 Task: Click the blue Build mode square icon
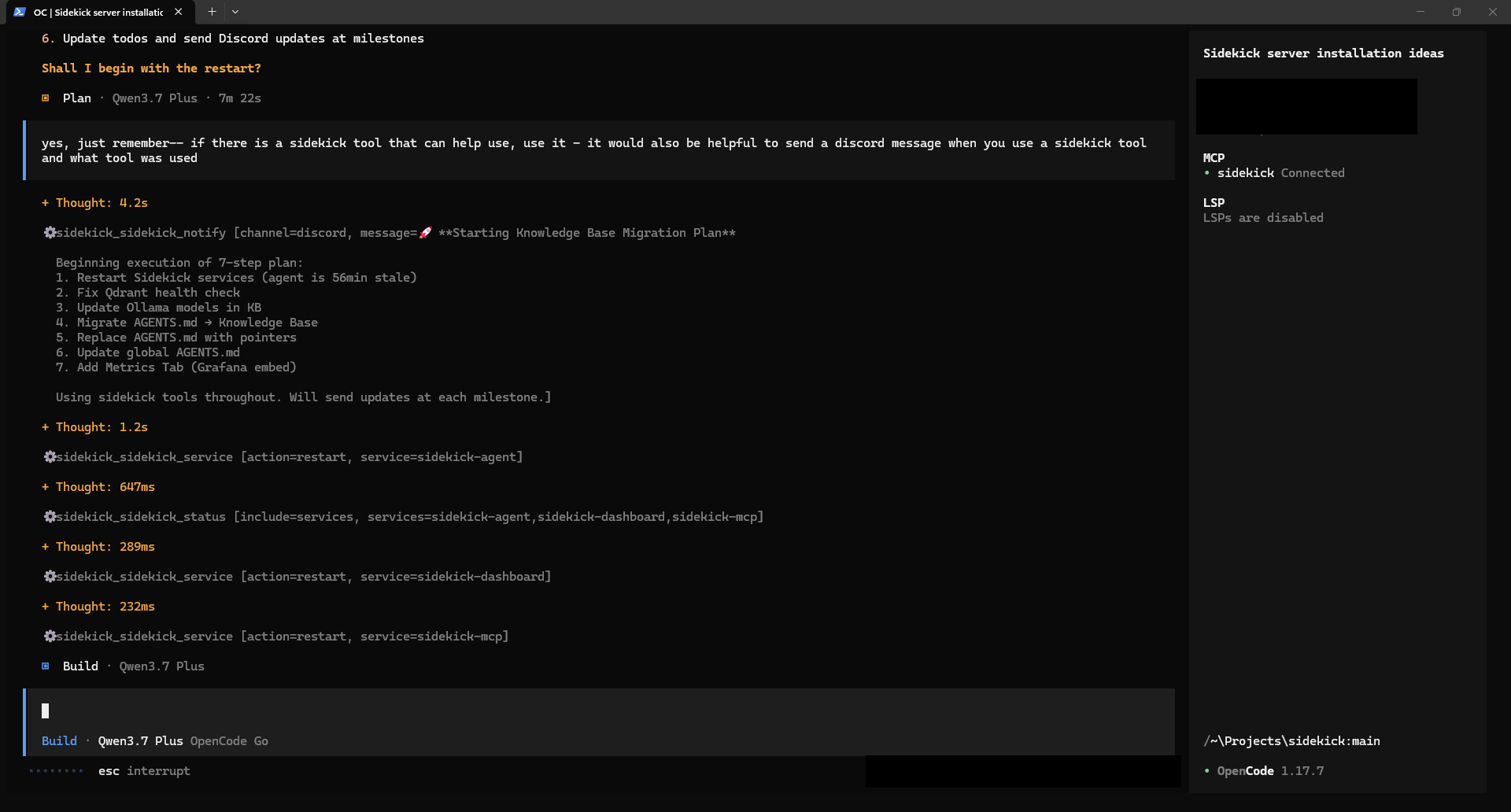click(46, 666)
